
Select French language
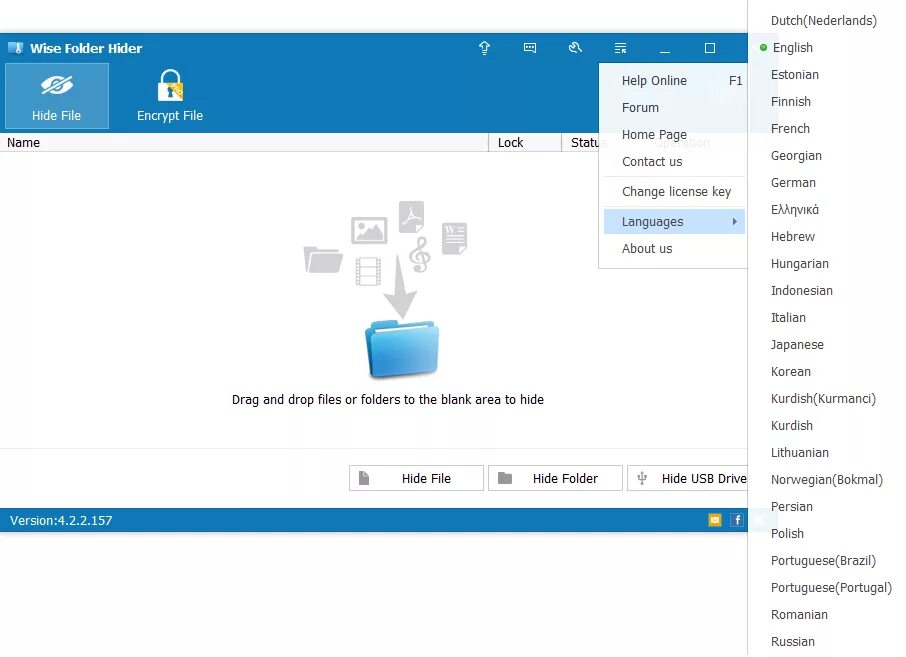click(x=790, y=128)
